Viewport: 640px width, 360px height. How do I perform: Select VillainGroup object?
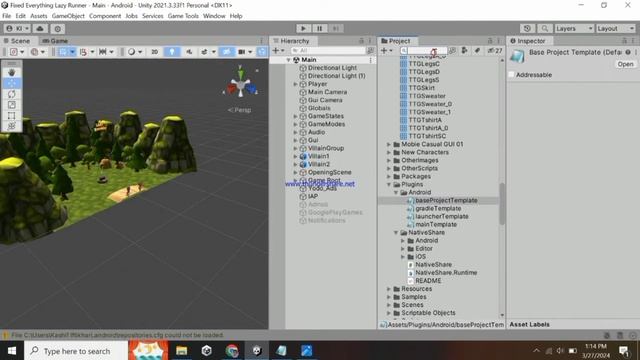tap(326, 149)
